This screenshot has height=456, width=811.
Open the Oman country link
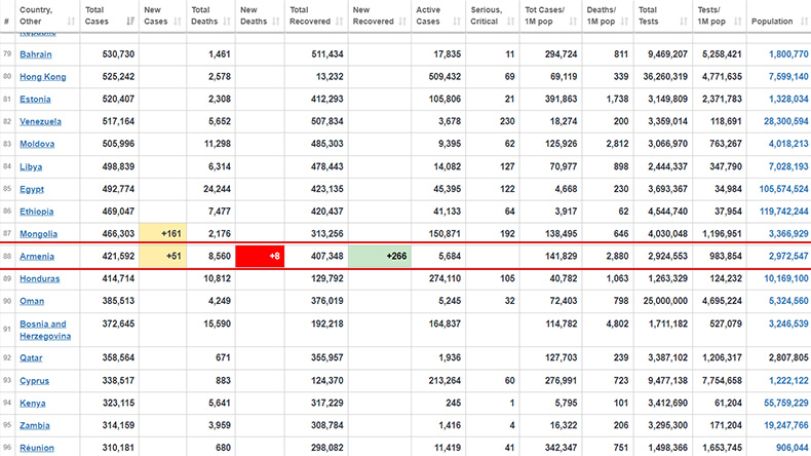[x=32, y=301]
